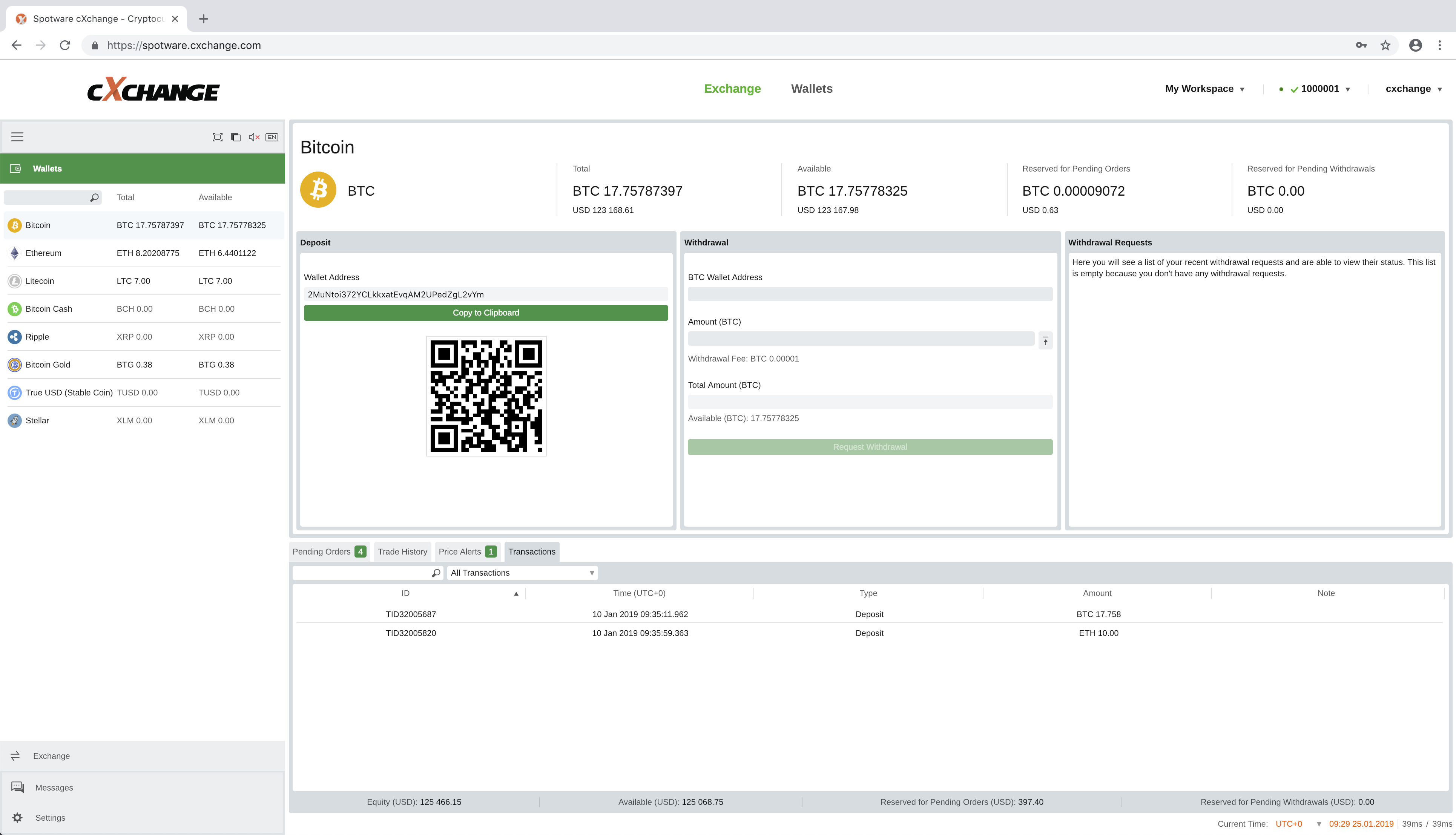Click the Copy to Clipboard button
Viewport: 1456px width, 835px height.
tap(486, 313)
